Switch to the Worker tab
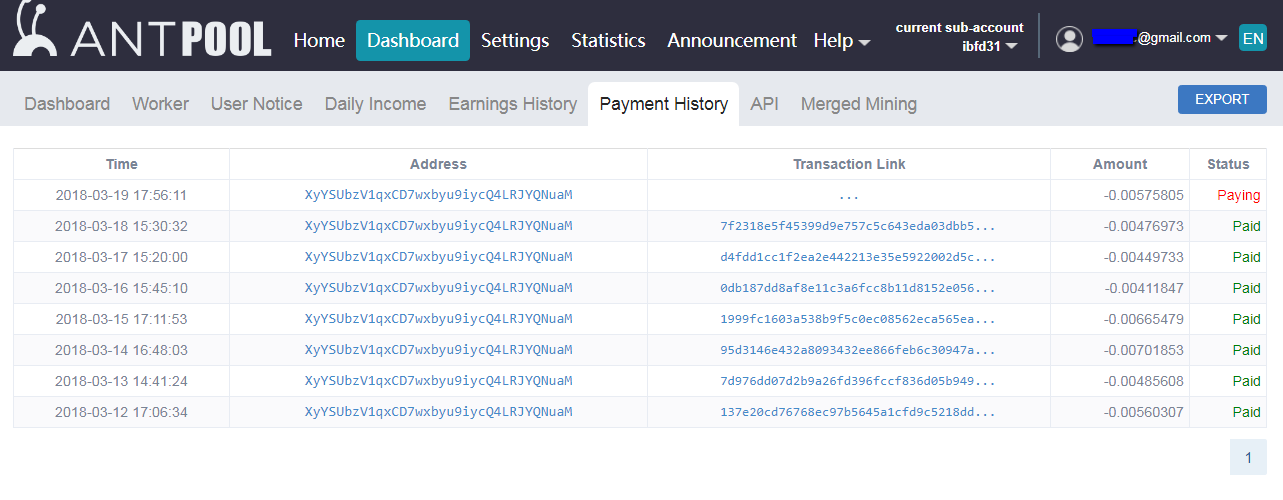Image resolution: width=1283 pixels, height=500 pixels. (160, 104)
